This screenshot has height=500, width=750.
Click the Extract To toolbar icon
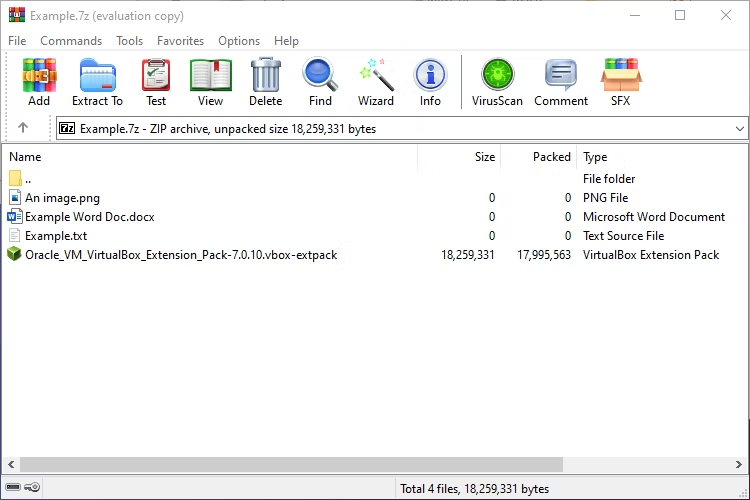tap(98, 76)
